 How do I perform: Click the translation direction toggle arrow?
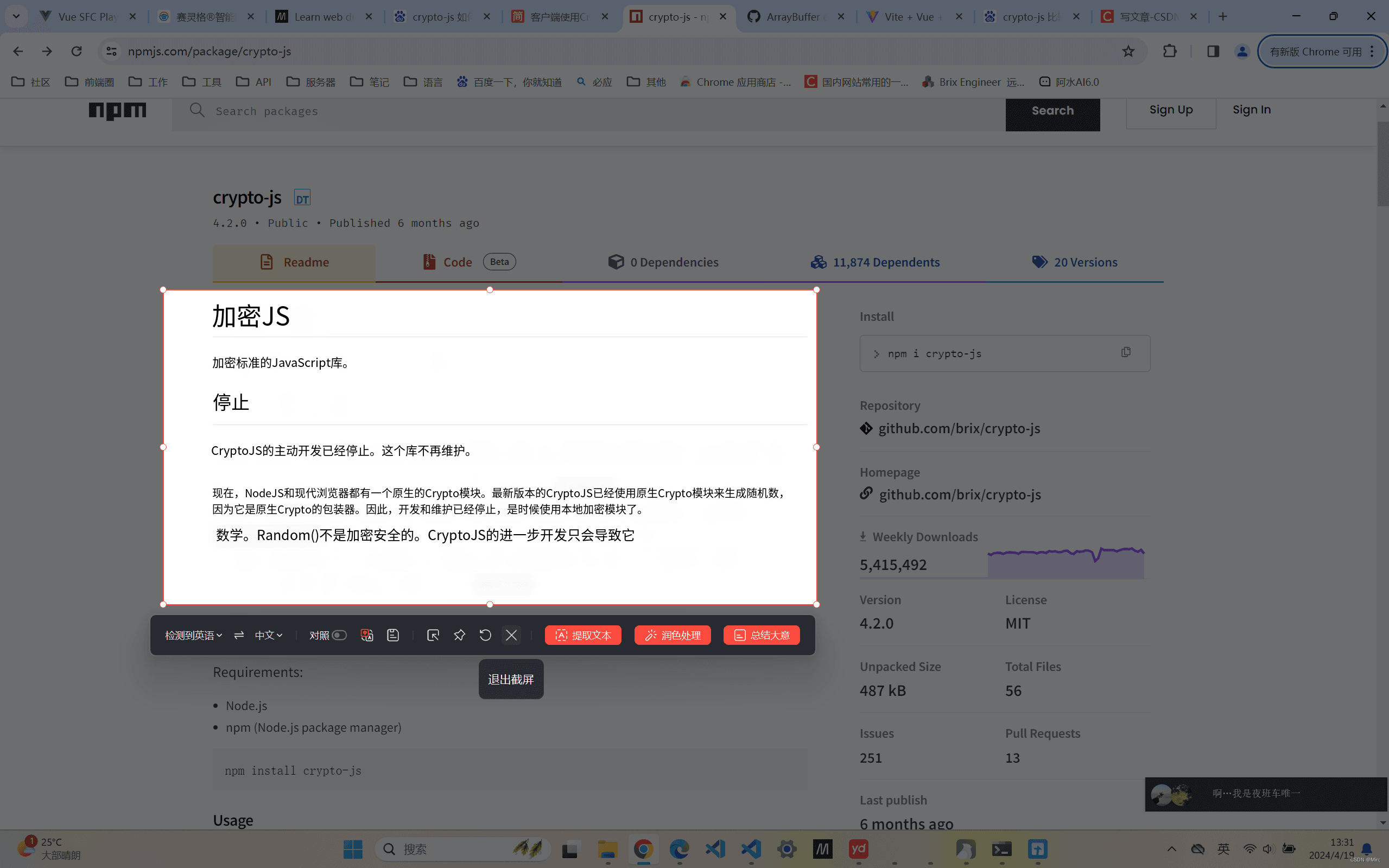click(x=239, y=635)
